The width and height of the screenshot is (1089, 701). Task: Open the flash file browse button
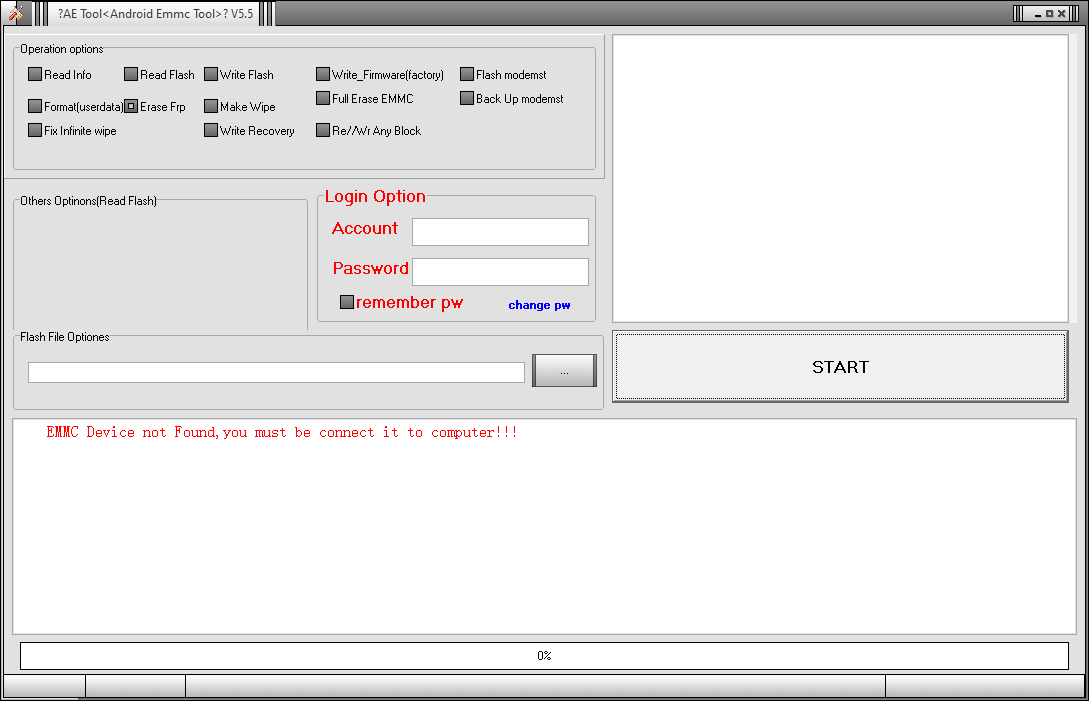[564, 370]
